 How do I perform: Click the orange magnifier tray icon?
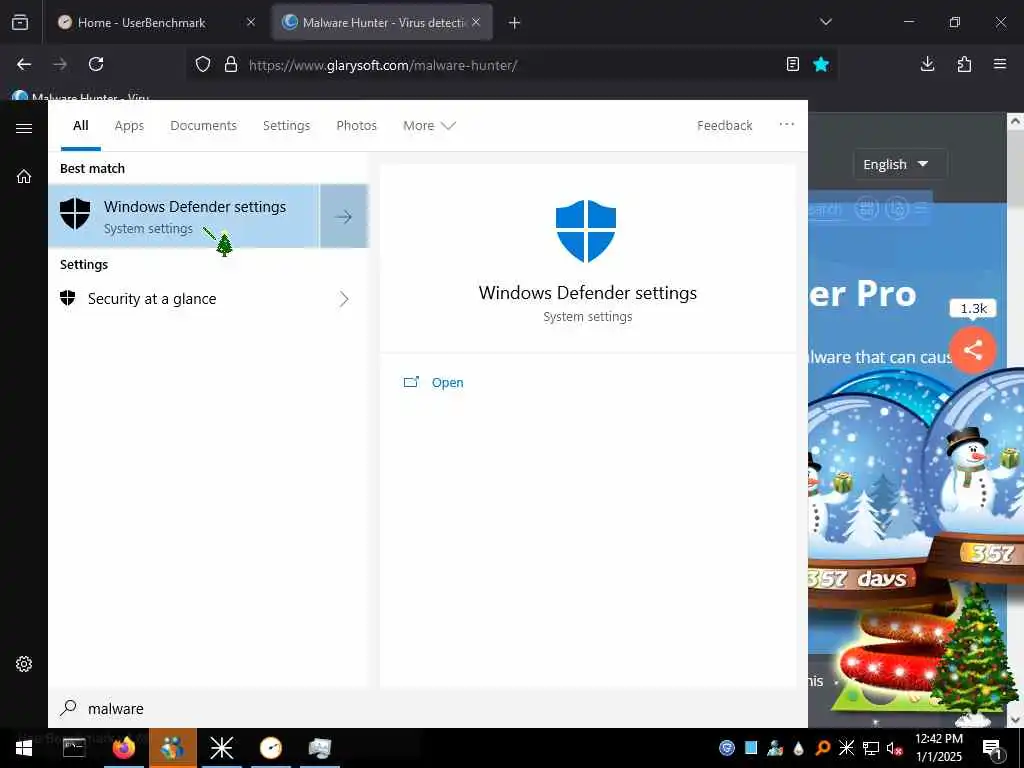tap(823, 748)
